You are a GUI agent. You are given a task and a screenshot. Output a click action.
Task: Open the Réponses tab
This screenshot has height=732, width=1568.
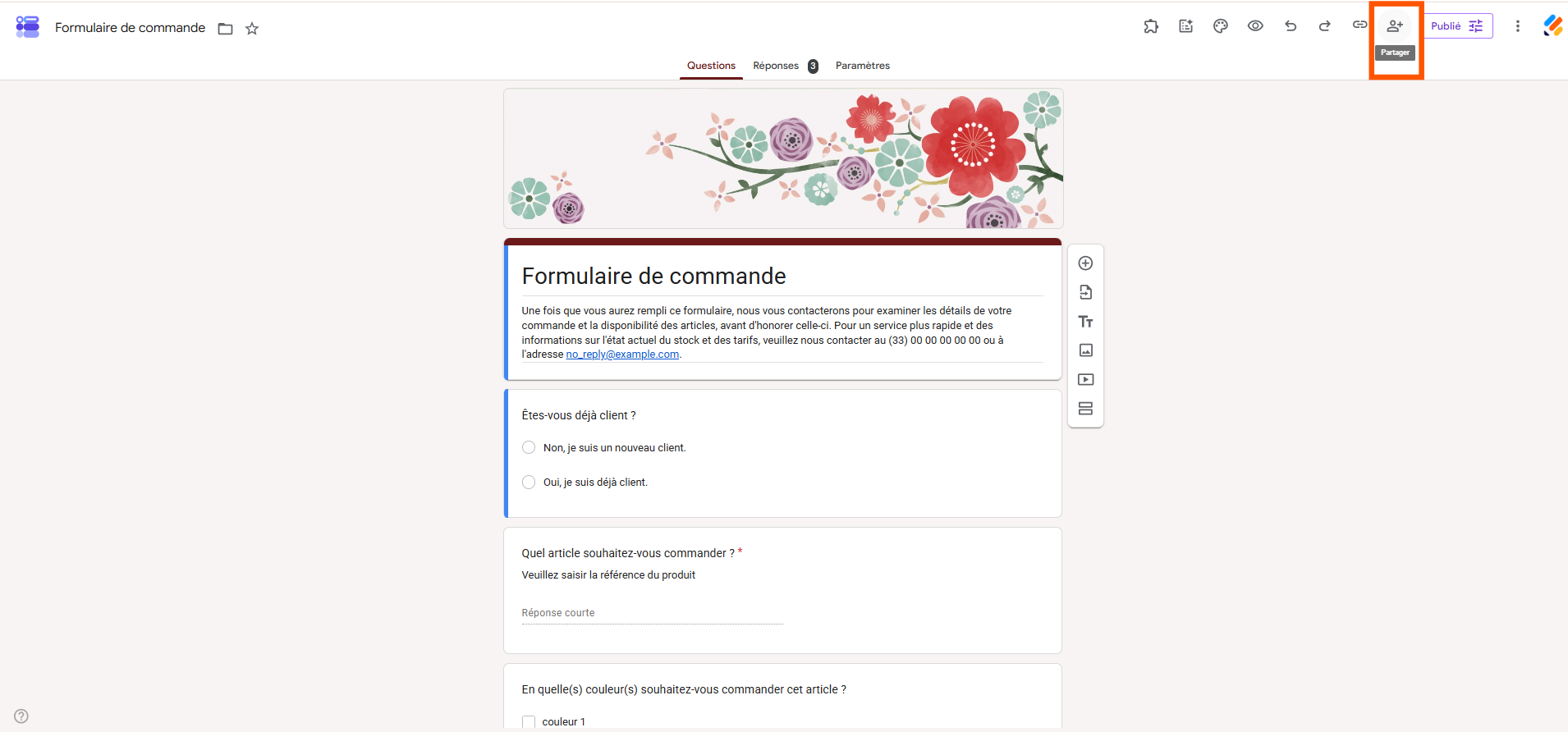click(x=785, y=66)
